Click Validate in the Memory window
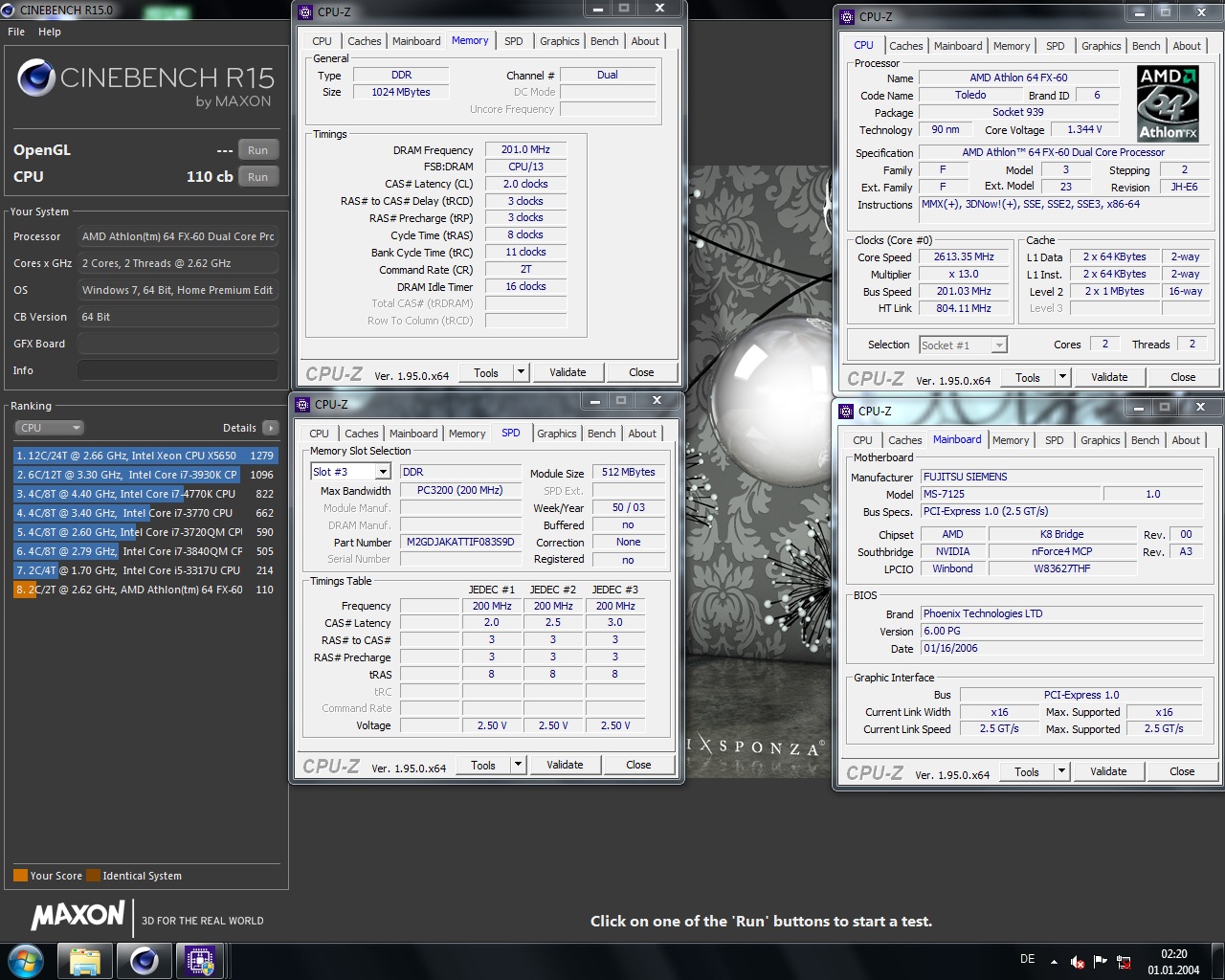1225x980 pixels. click(568, 372)
